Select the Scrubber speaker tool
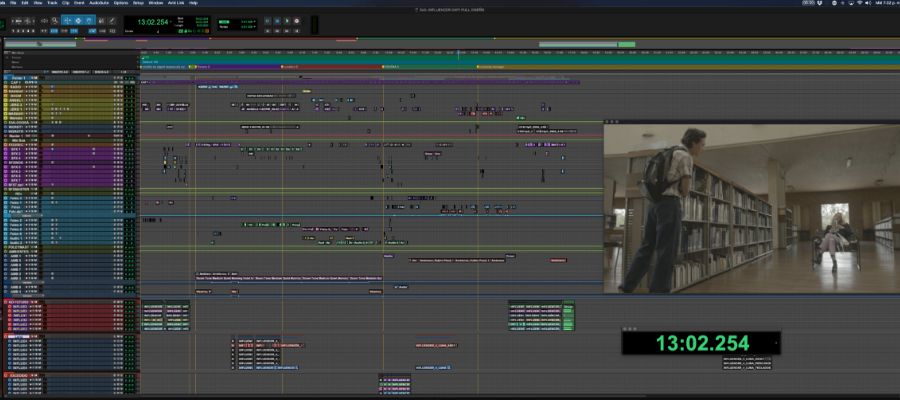900x400 pixels. click(103, 20)
